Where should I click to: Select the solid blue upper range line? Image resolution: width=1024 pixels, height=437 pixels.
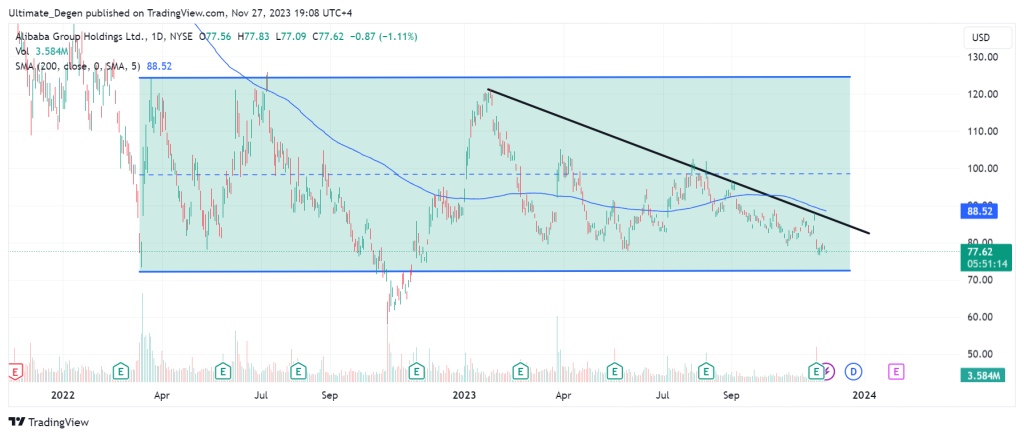click(495, 77)
